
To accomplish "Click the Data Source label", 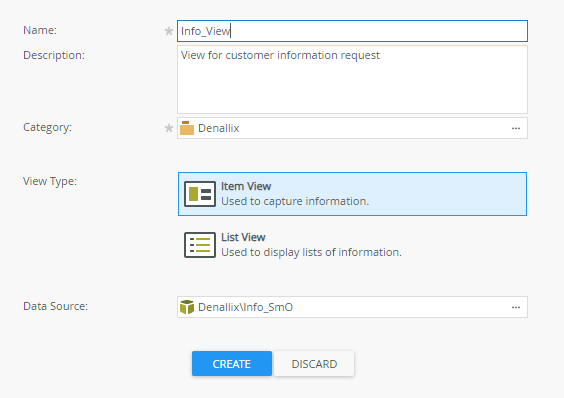I will tap(55, 306).
